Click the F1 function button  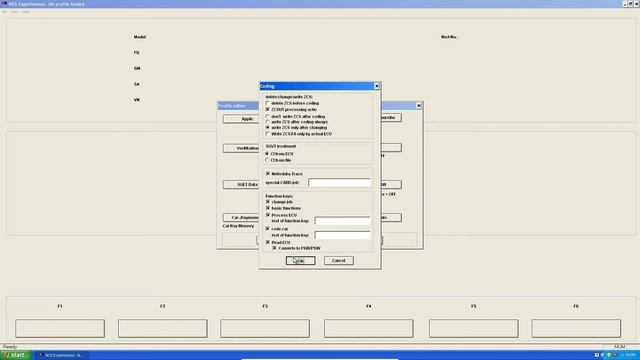[x=60, y=329]
